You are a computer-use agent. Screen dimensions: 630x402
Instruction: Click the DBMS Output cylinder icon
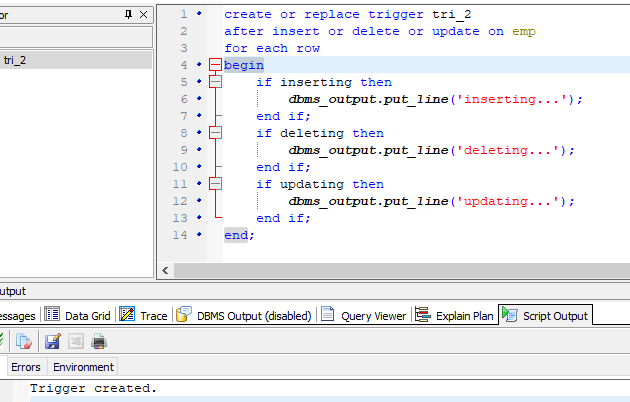click(x=184, y=314)
